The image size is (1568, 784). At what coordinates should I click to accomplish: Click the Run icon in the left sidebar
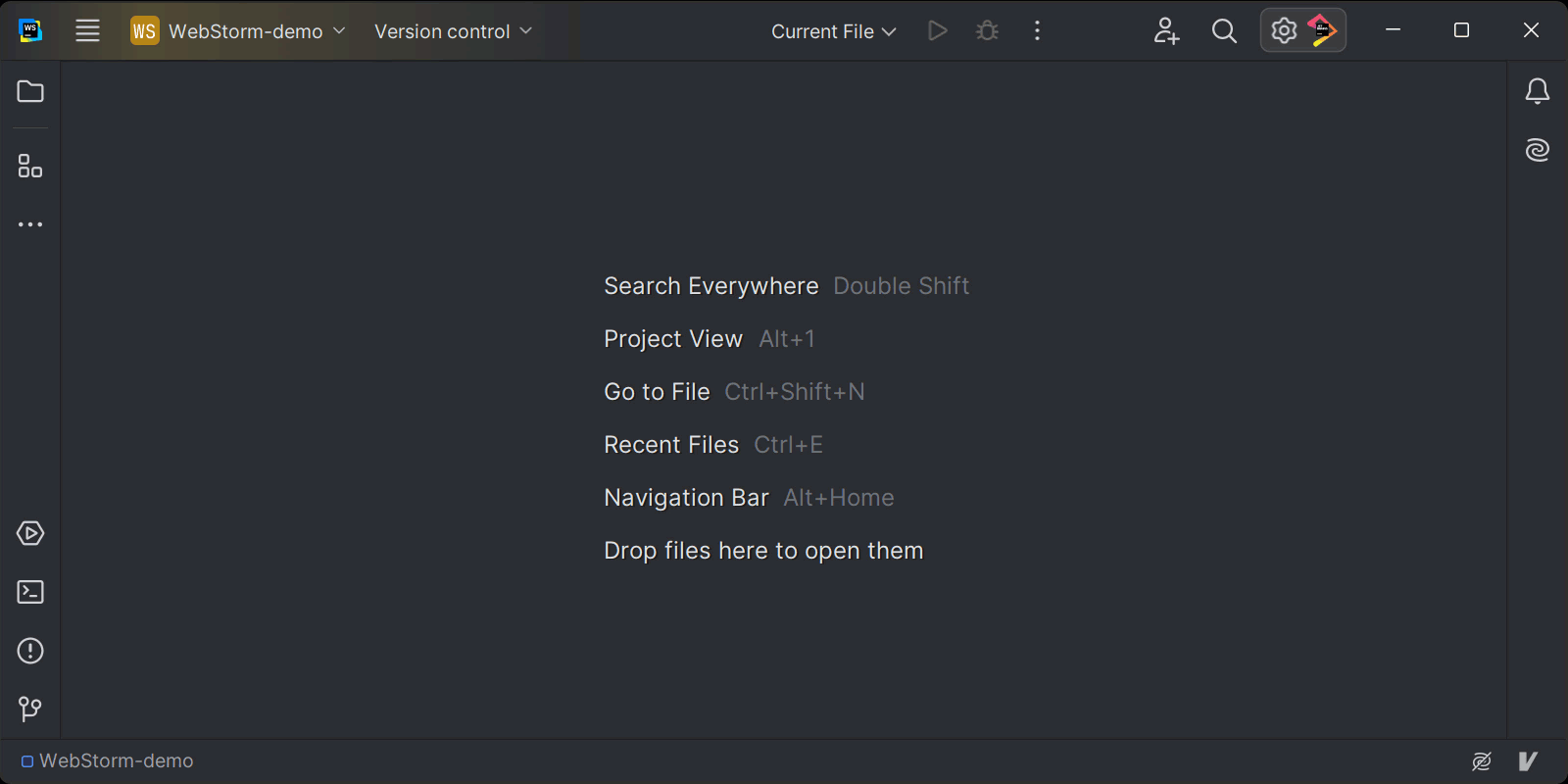pyautogui.click(x=29, y=533)
